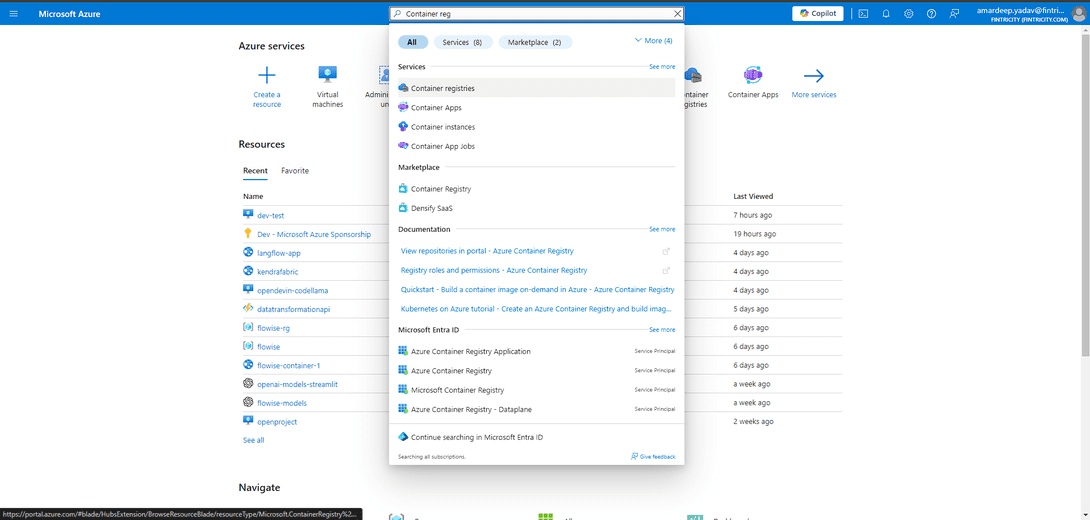Open opendevin-codellama resource

(x=293, y=291)
